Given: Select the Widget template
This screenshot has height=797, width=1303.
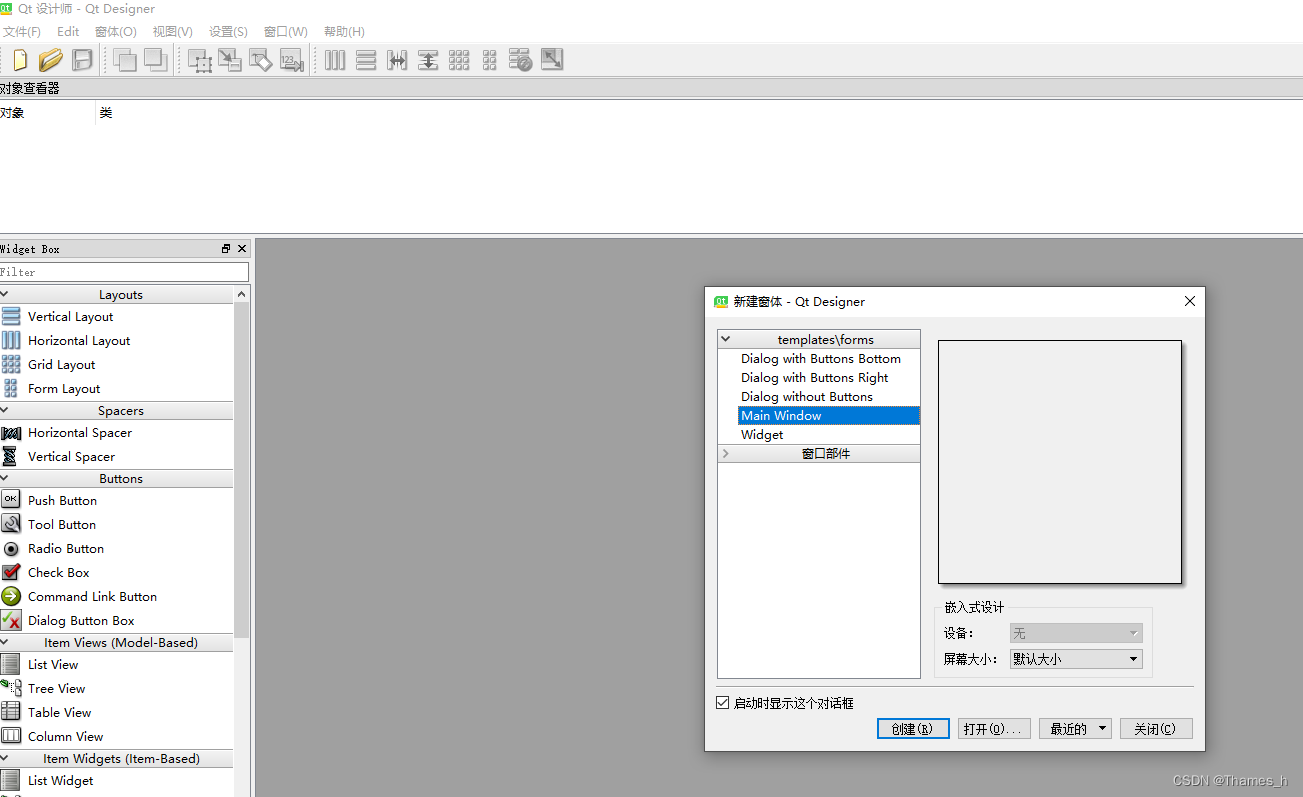Looking at the screenshot, I should [762, 435].
